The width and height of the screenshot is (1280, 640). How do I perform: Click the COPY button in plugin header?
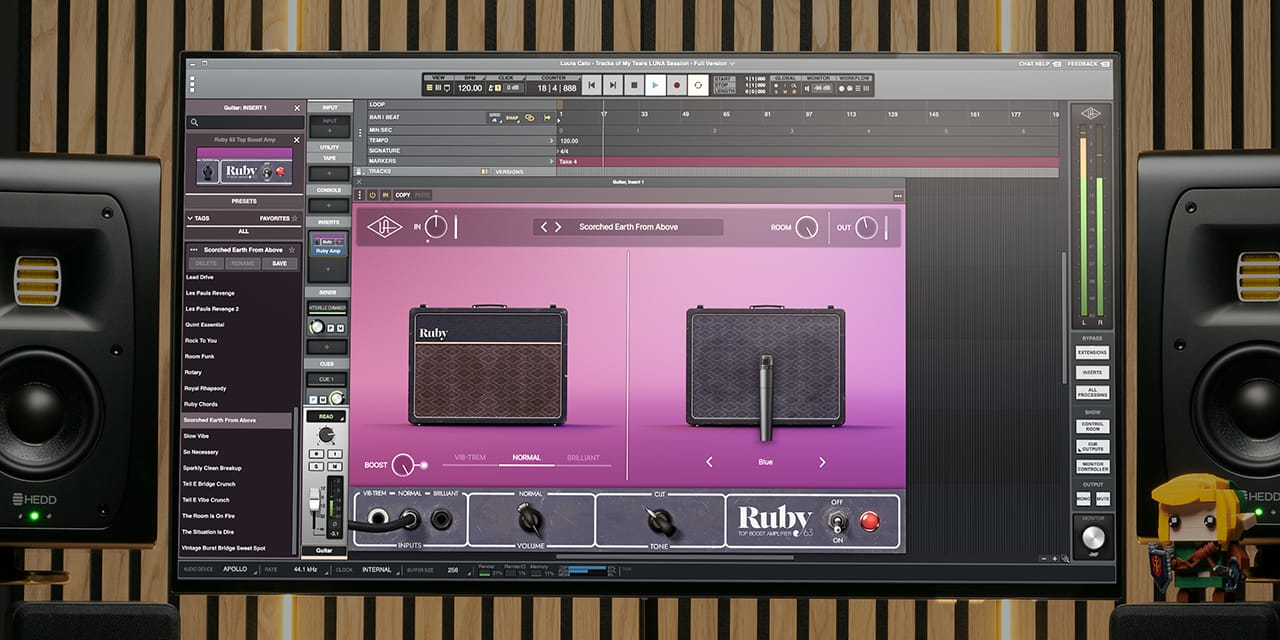[x=402, y=195]
